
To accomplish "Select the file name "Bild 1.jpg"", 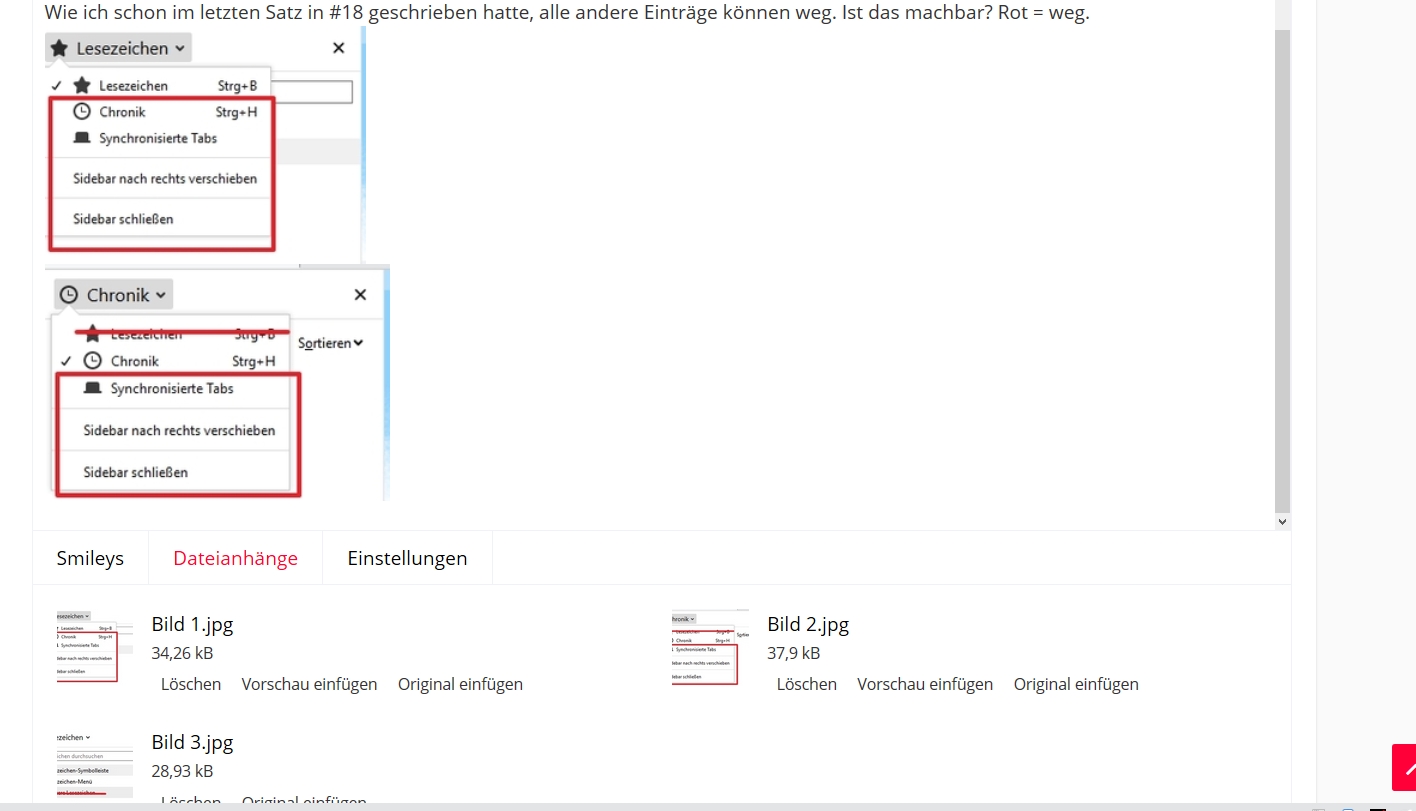I will tap(192, 624).
